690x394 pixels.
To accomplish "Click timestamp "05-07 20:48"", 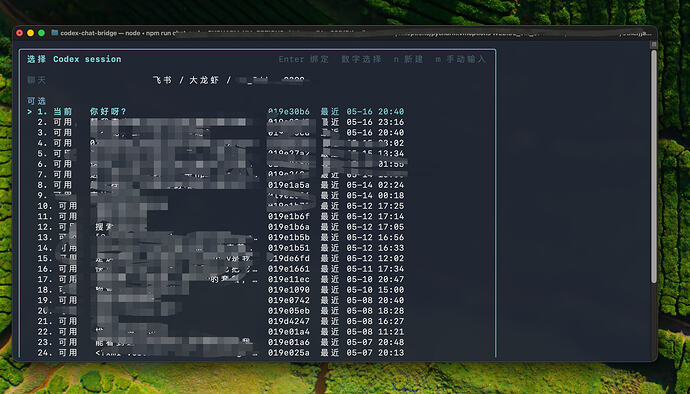I will point(375,342).
